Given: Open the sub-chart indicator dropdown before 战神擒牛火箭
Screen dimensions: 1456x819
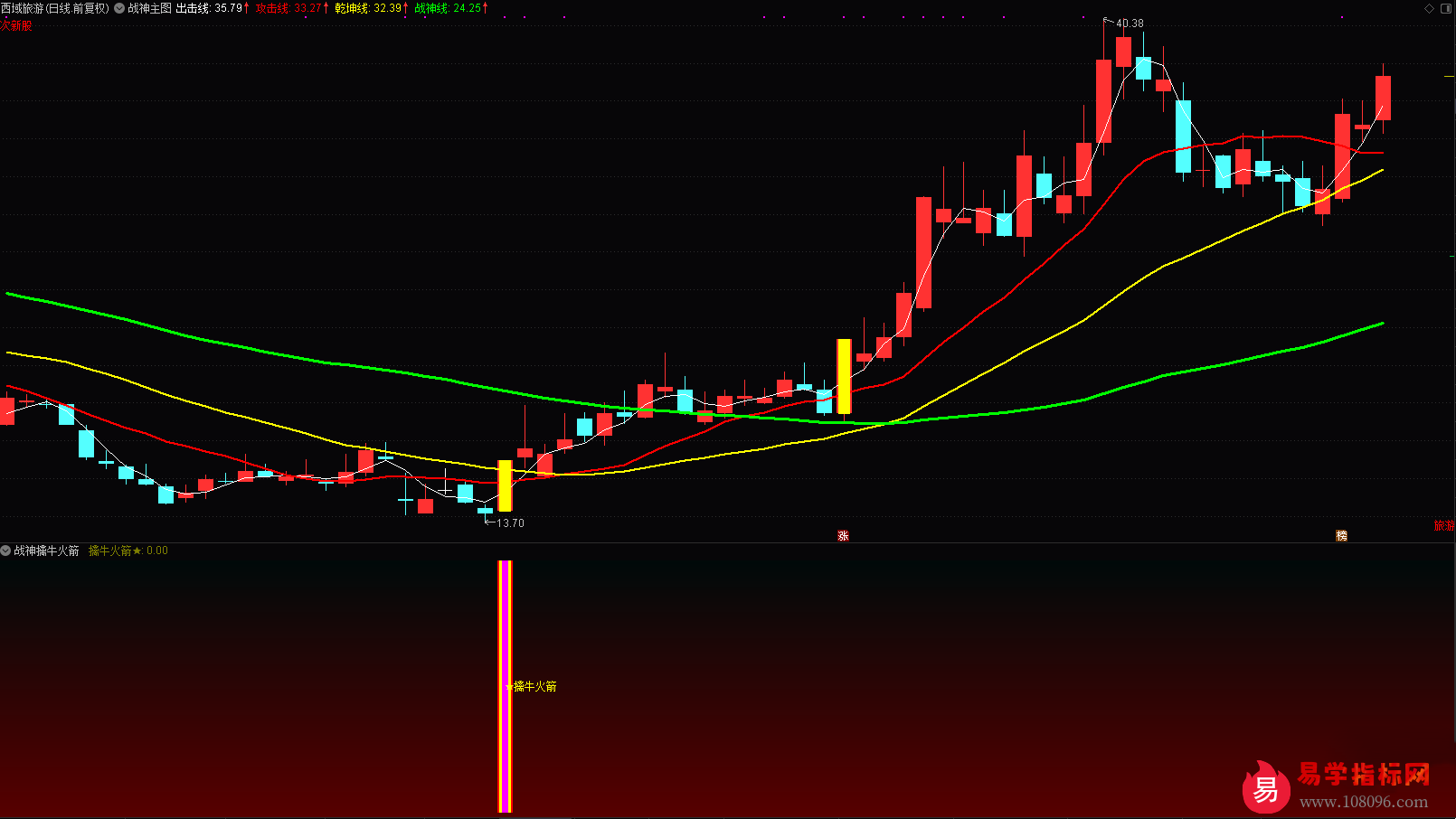Looking at the screenshot, I should (x=5, y=551).
